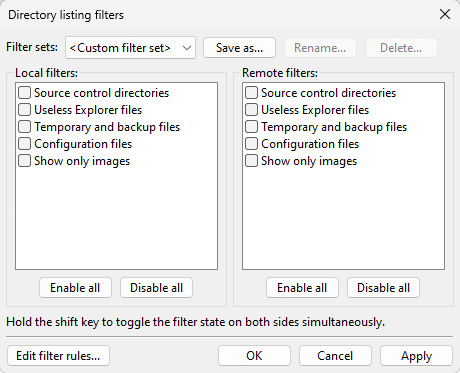This screenshot has width=460, height=373.
Task: Confirm the dialog with OK
Action: 254,356
